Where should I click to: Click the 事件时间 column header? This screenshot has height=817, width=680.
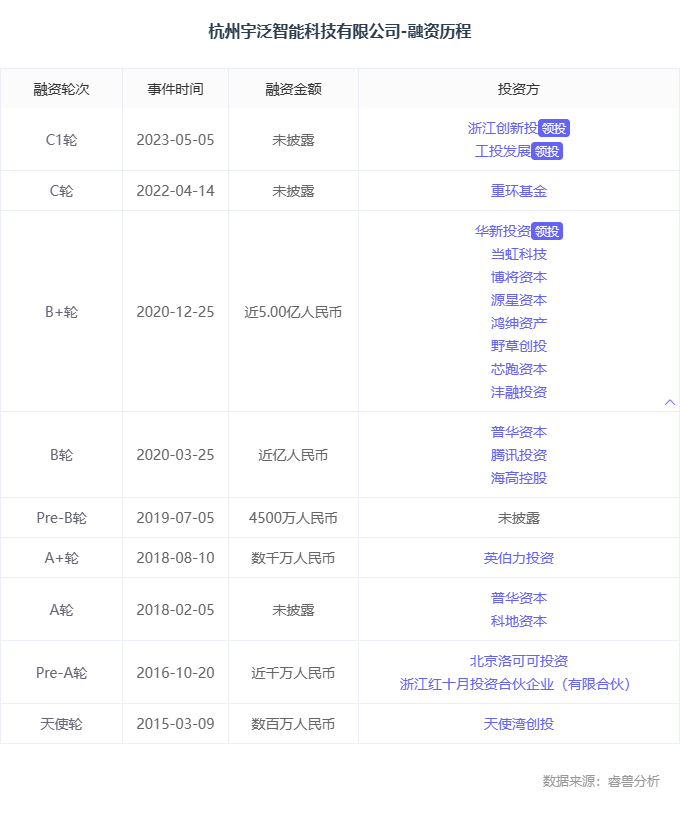pyautogui.click(x=175, y=89)
